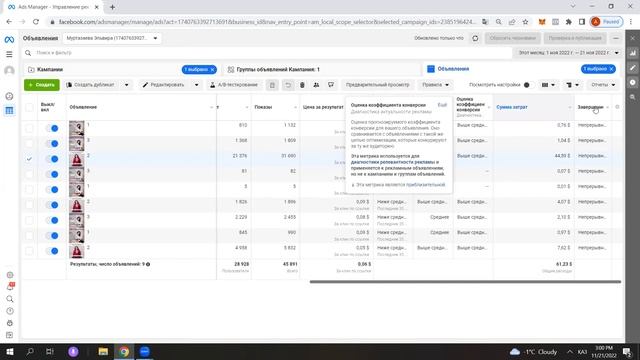The image size is (640, 360).
Task: Click the column customize gear icon
Action: point(617,107)
